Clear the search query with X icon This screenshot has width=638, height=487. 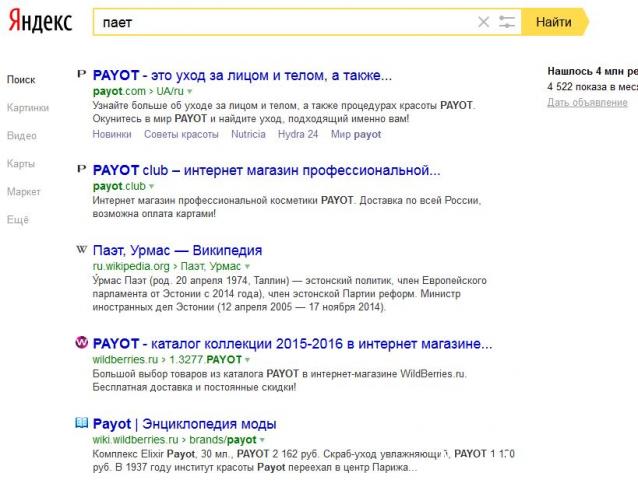click(484, 22)
